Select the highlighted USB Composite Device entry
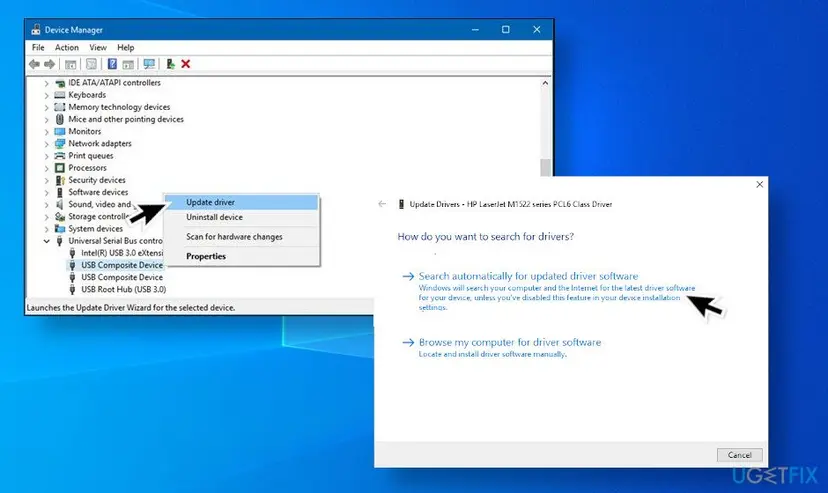The height and width of the screenshot is (493, 828). (121, 265)
